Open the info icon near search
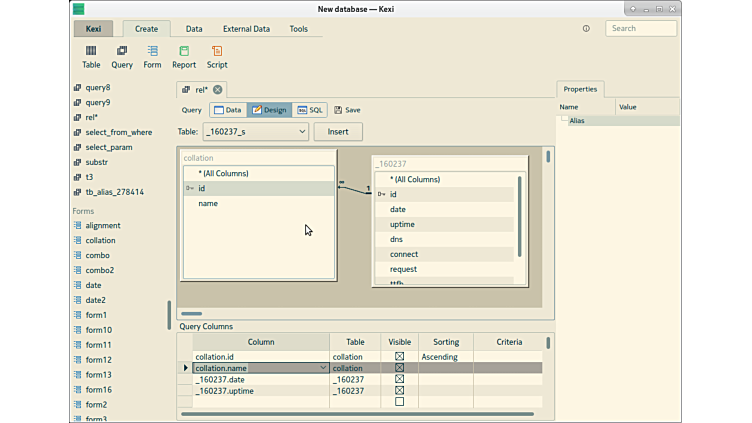752x423 pixels. click(586, 29)
